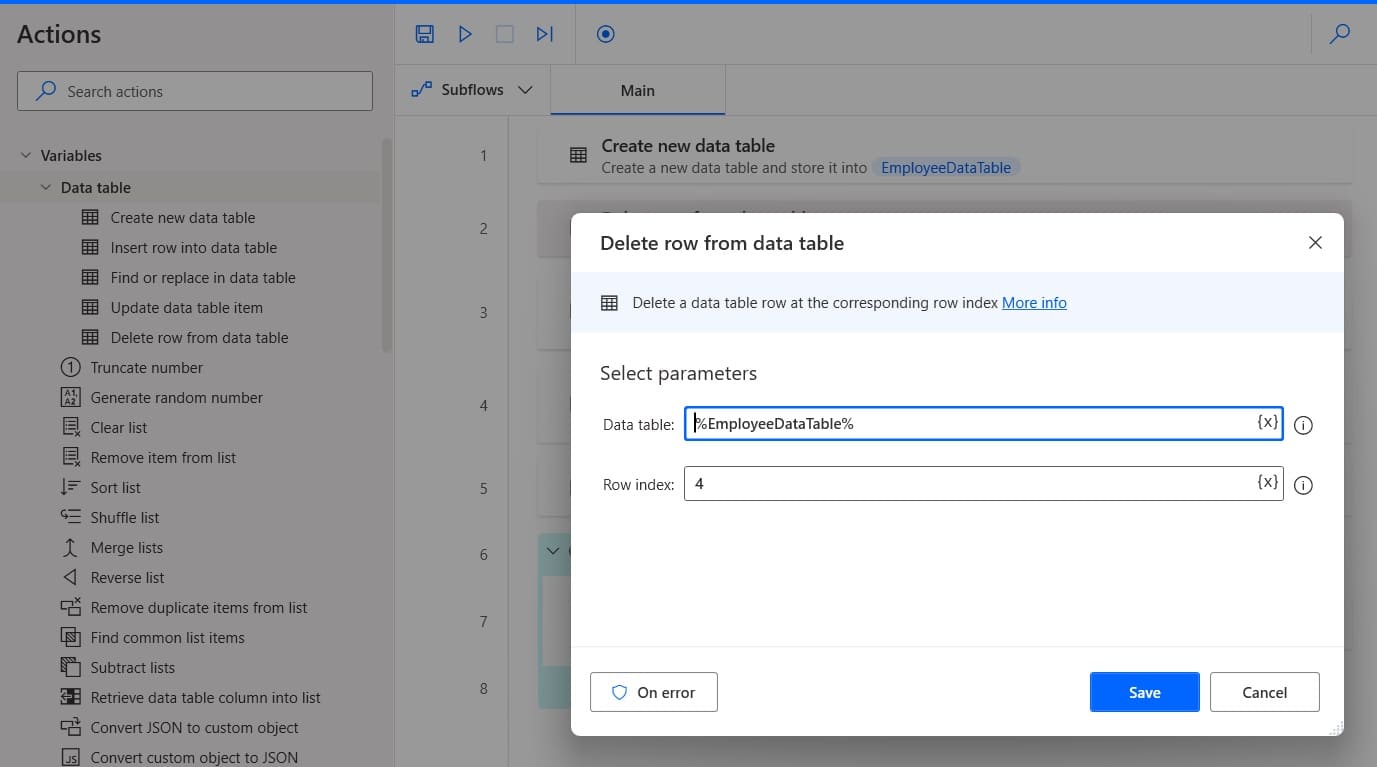Select Insert row into data table action
Screen dimensions: 1377x767
(193, 247)
